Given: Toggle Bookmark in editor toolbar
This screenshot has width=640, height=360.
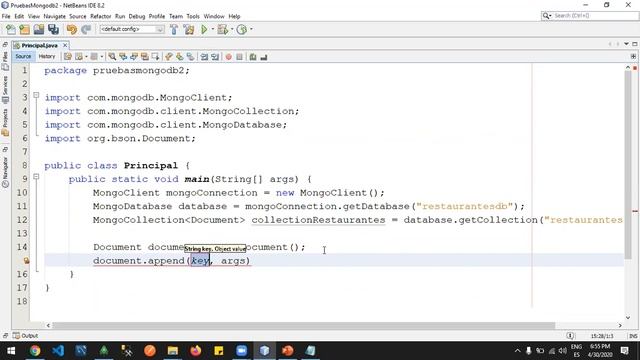Looking at the screenshot, I should (x=191, y=57).
